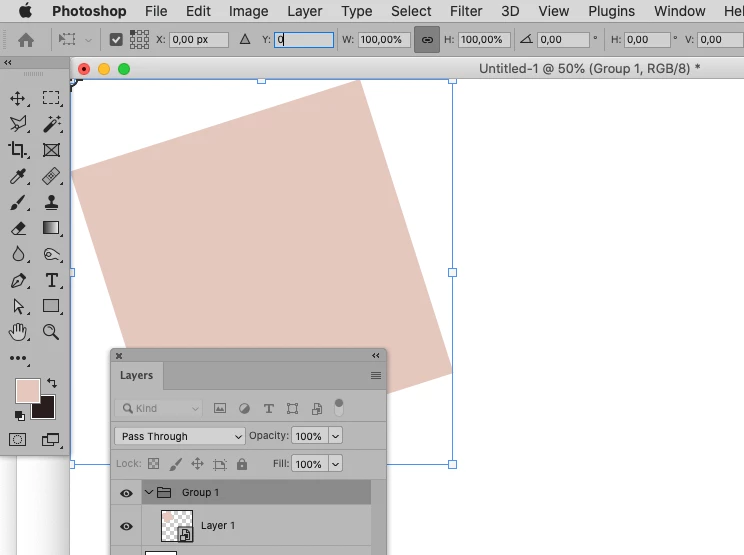Lock image pixels brush icon
Screen dimensions: 744x555
(x=176, y=464)
